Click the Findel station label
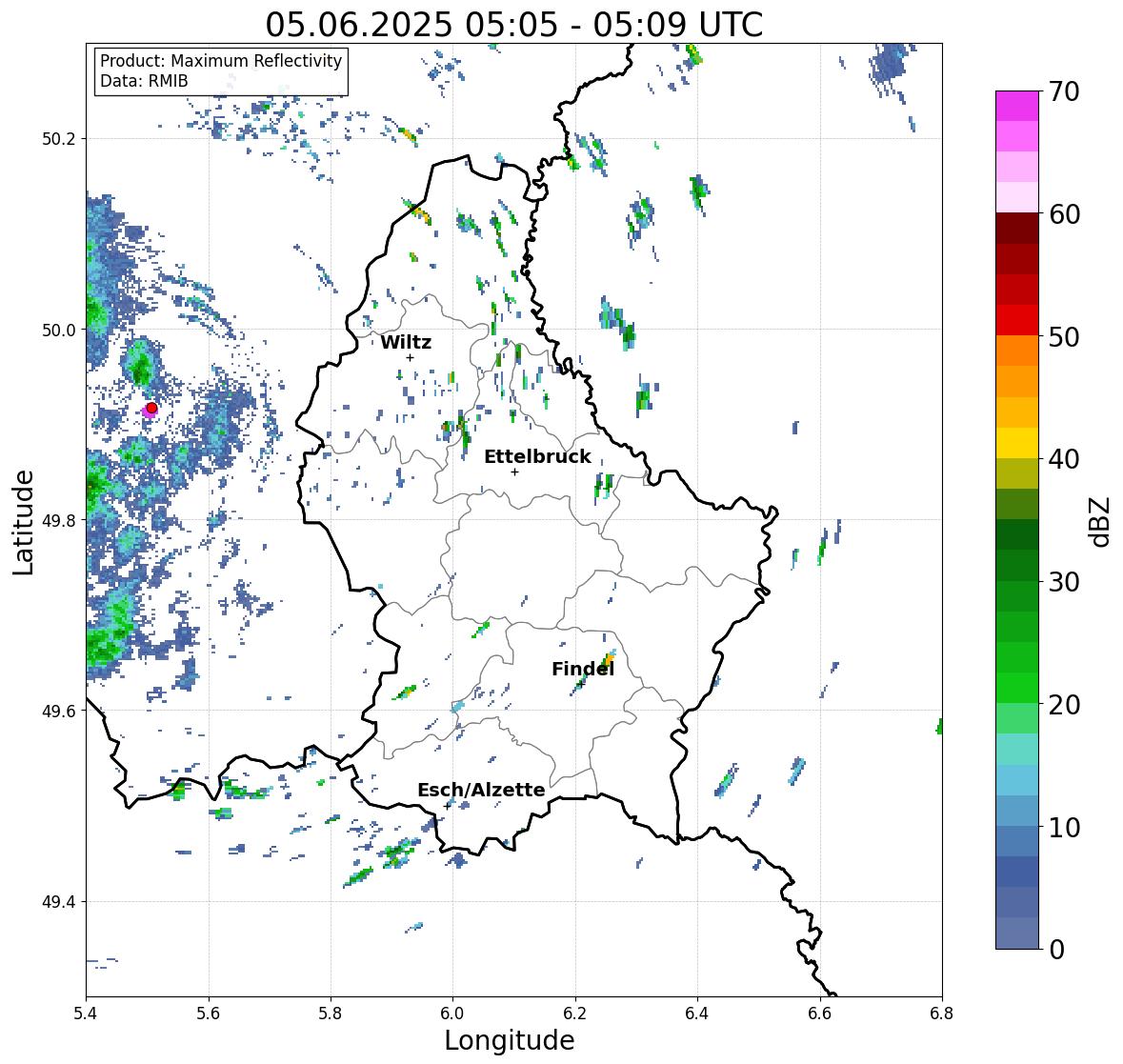 582,669
